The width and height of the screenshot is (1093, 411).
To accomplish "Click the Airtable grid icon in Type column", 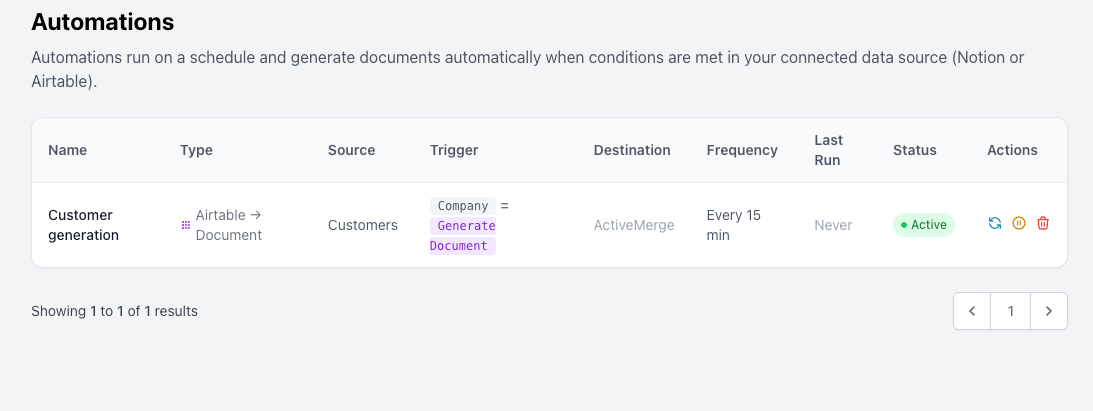I will tap(185, 225).
